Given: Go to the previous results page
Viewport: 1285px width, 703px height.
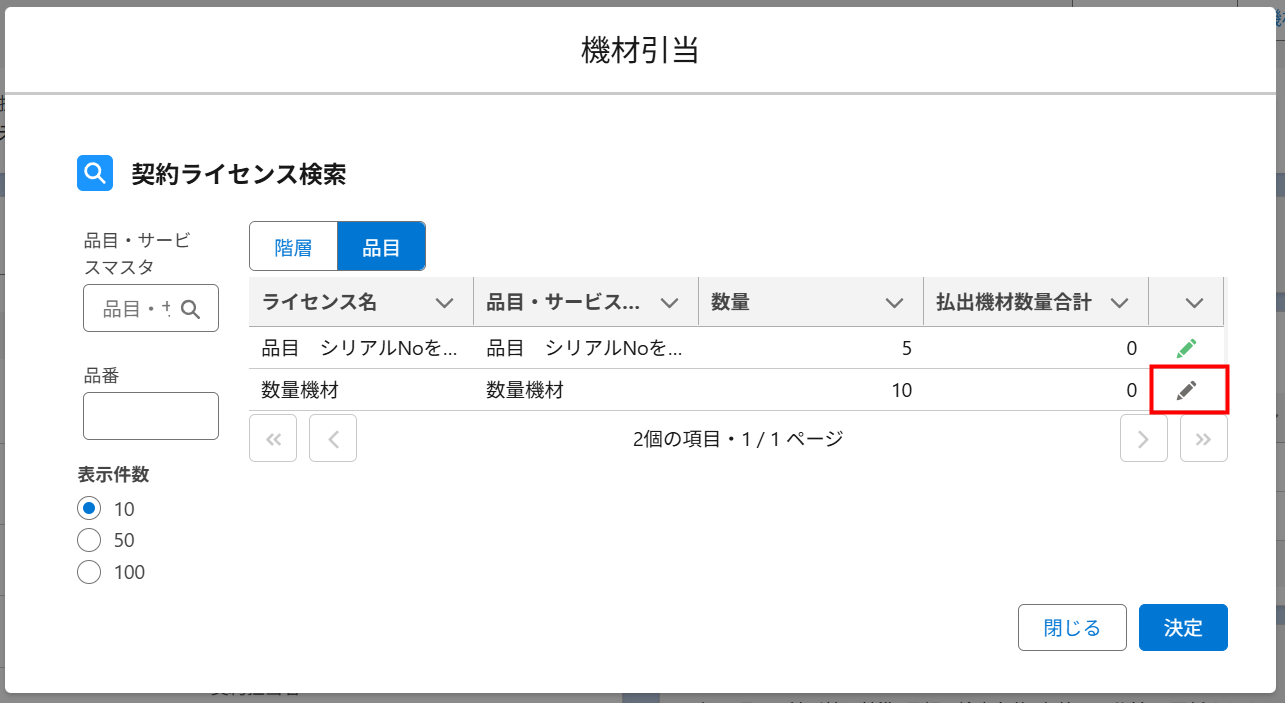Looking at the screenshot, I should tap(333, 438).
